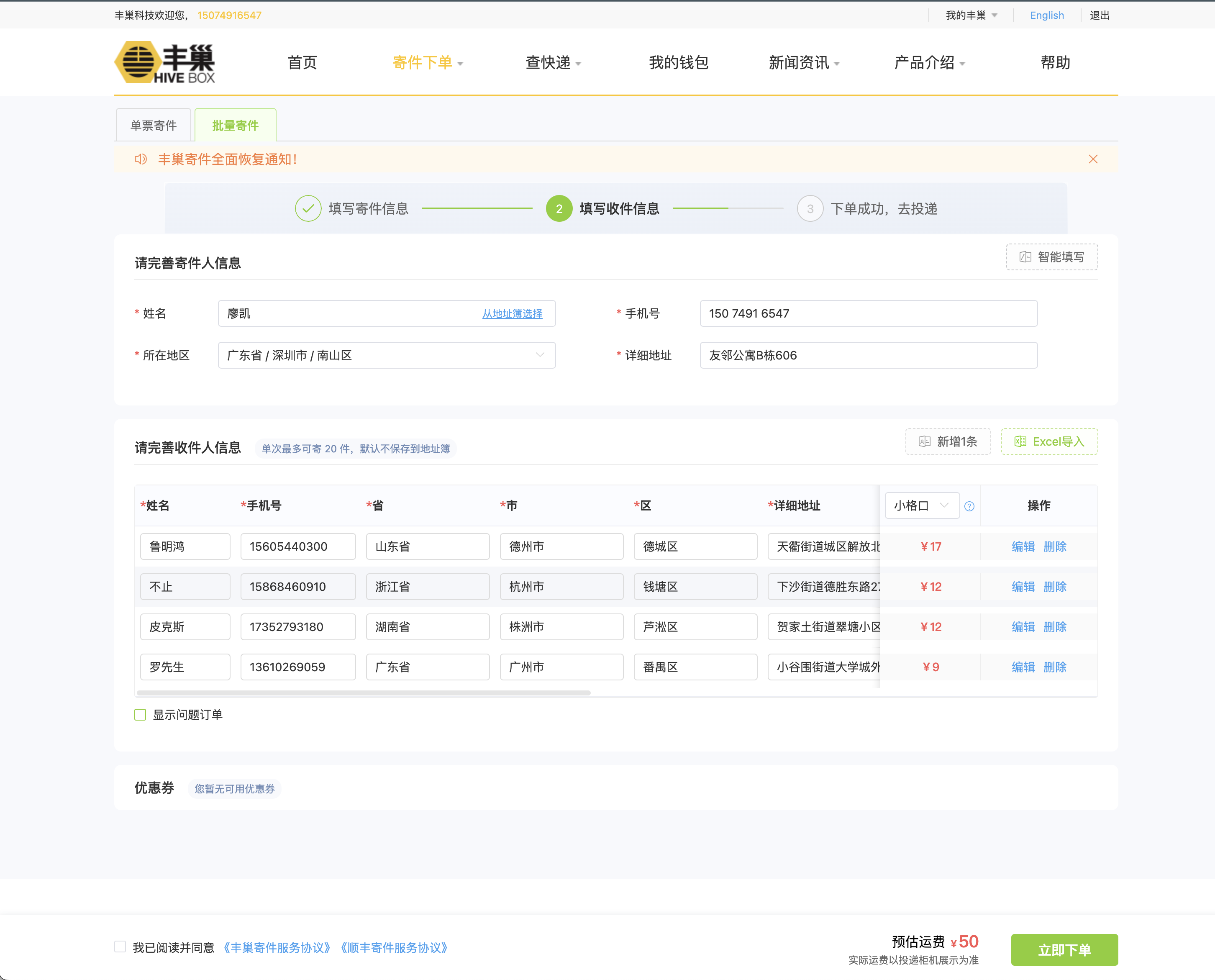This screenshot has width=1215, height=980.
Task: Edit the 不止 recipient row
Action: tap(1023, 587)
